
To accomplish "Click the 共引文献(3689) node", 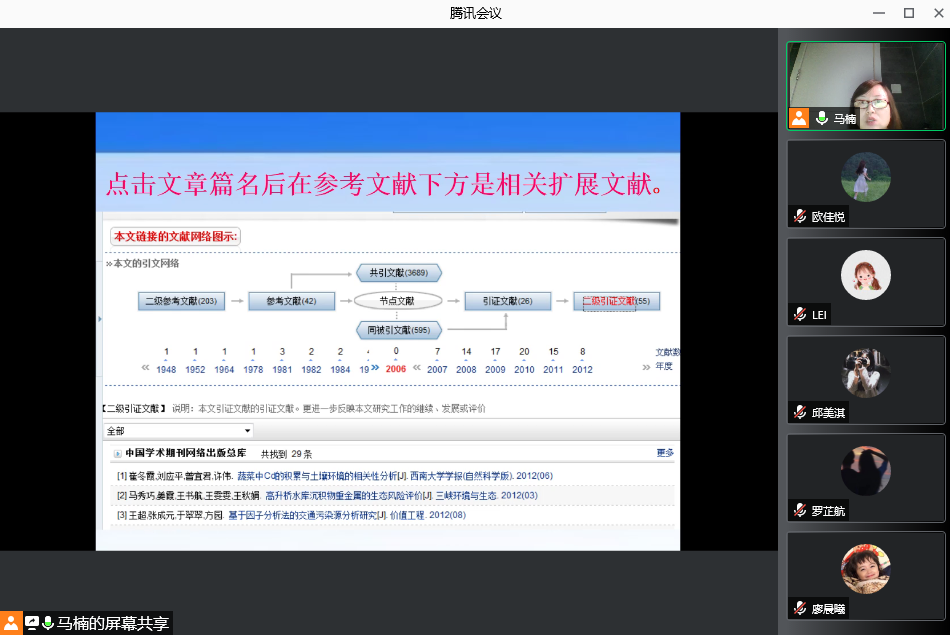I will click(x=398, y=272).
